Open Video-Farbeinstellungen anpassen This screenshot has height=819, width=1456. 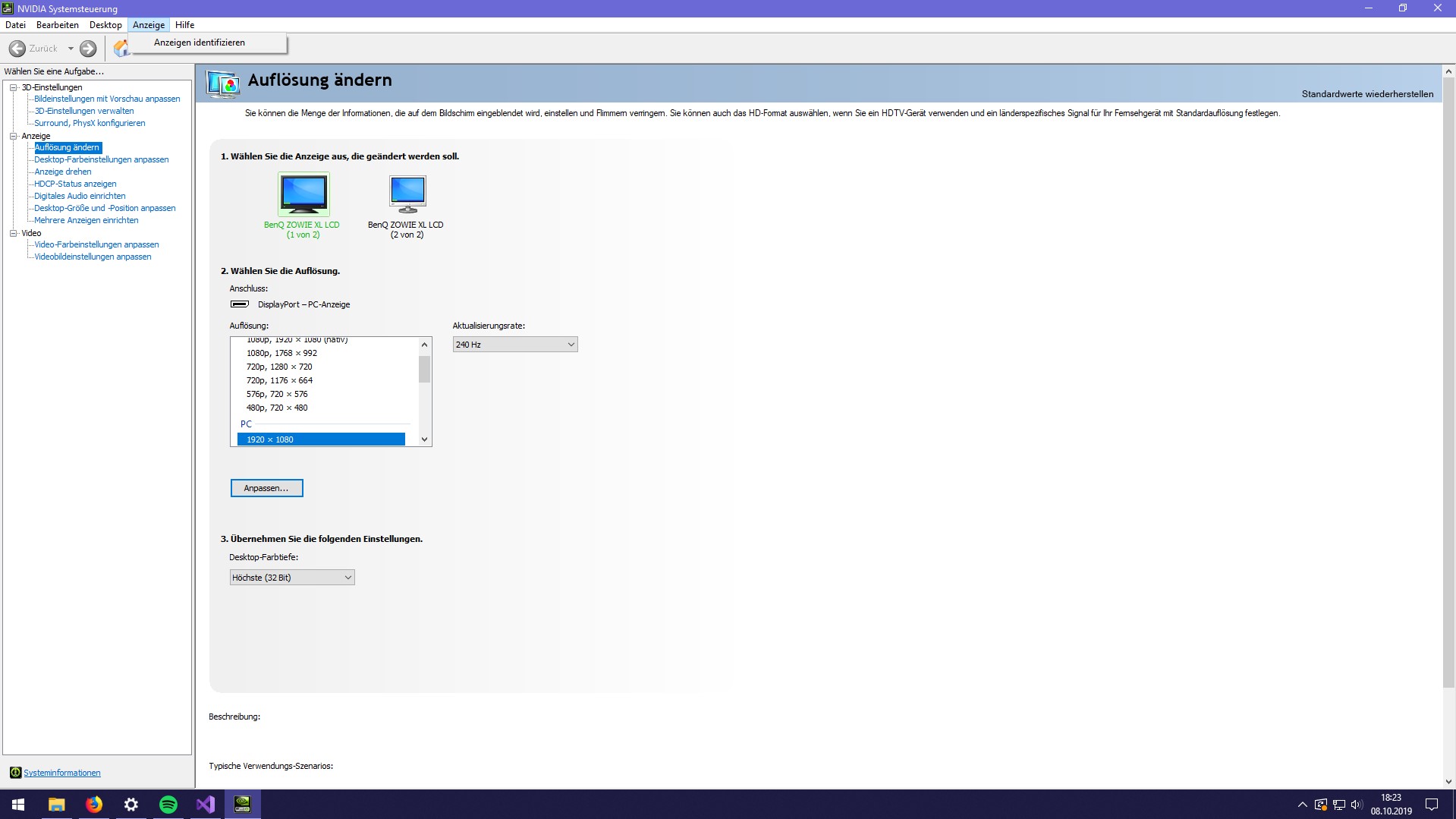click(96, 244)
